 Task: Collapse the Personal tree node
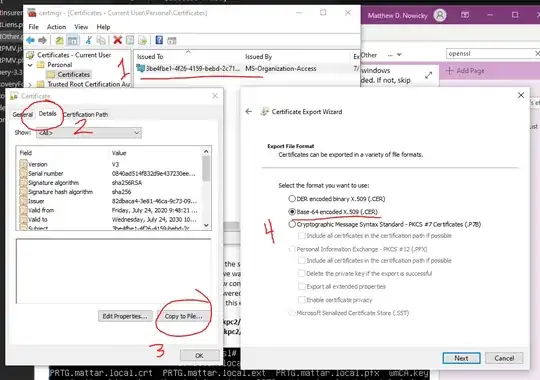coord(30,65)
